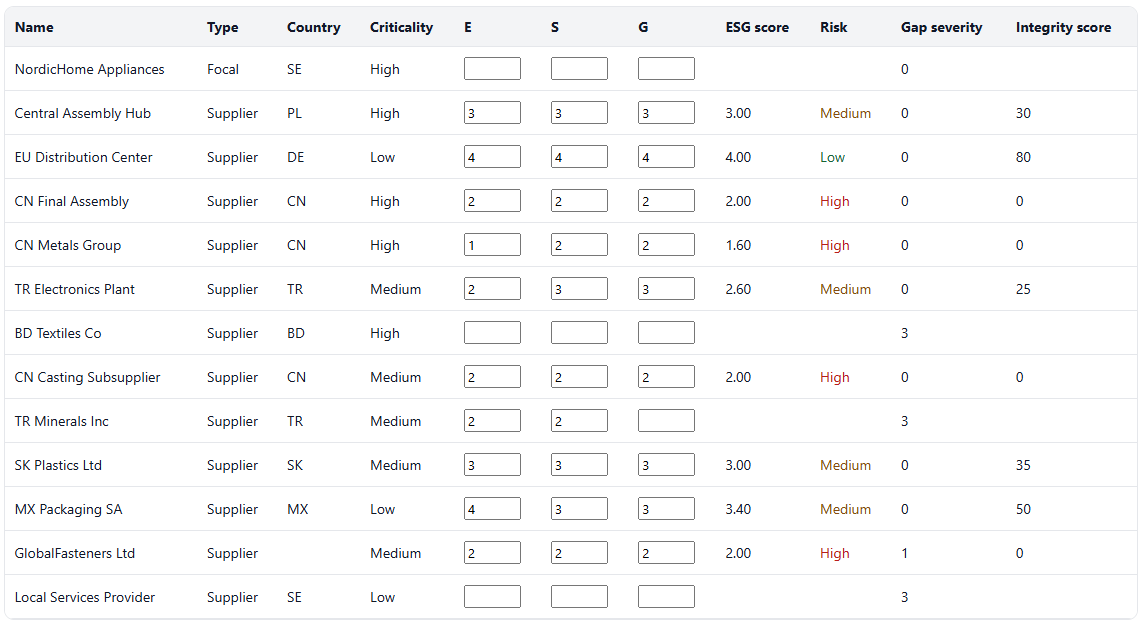Click the E score input for NordicHome Appliances
The width and height of the screenshot is (1142, 626).
click(x=492, y=68)
